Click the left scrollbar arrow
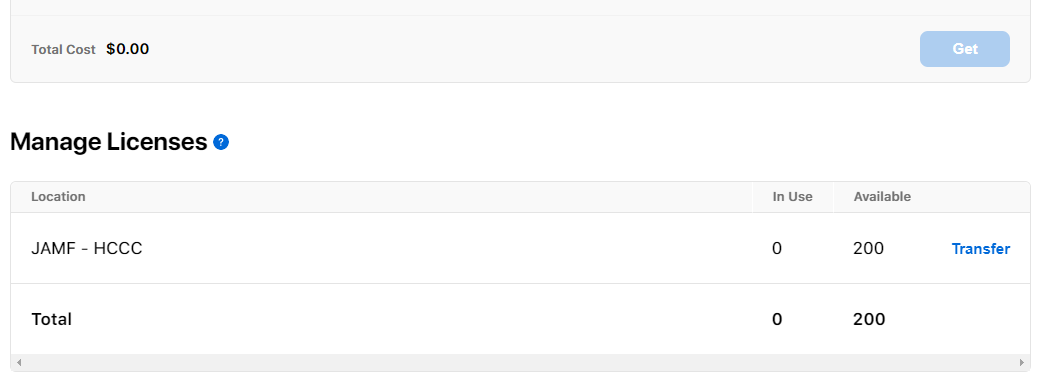Viewport: 1041px width, 387px height. click(19, 362)
